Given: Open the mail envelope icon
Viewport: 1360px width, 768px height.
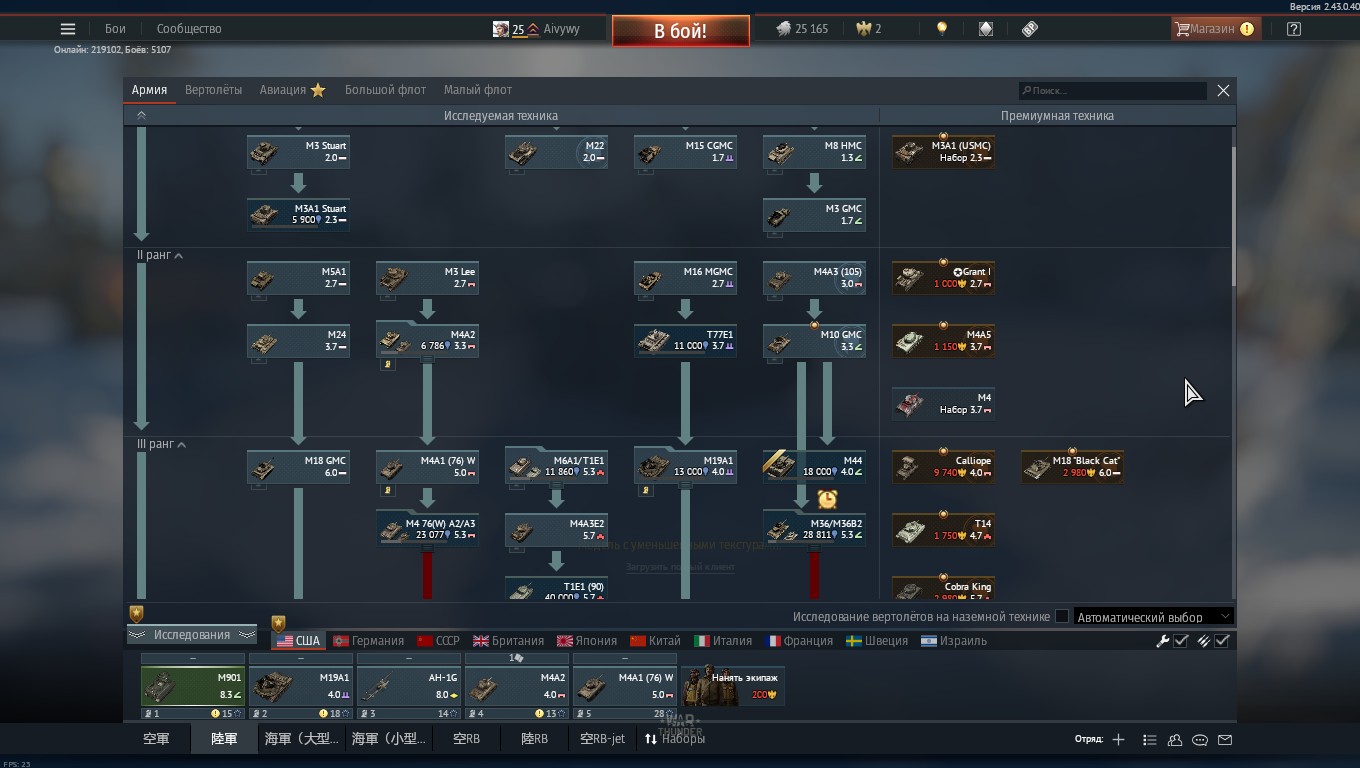Looking at the screenshot, I should tap(1225, 740).
